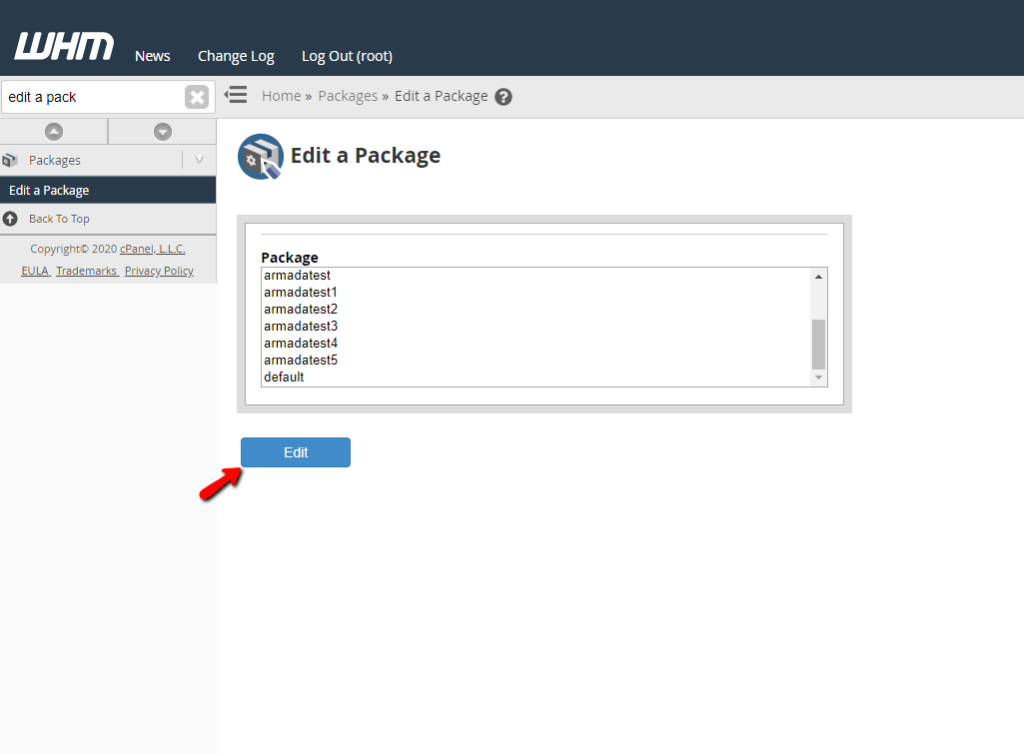The width and height of the screenshot is (1024, 755).
Task: Open the Change Log link
Action: [x=236, y=56]
